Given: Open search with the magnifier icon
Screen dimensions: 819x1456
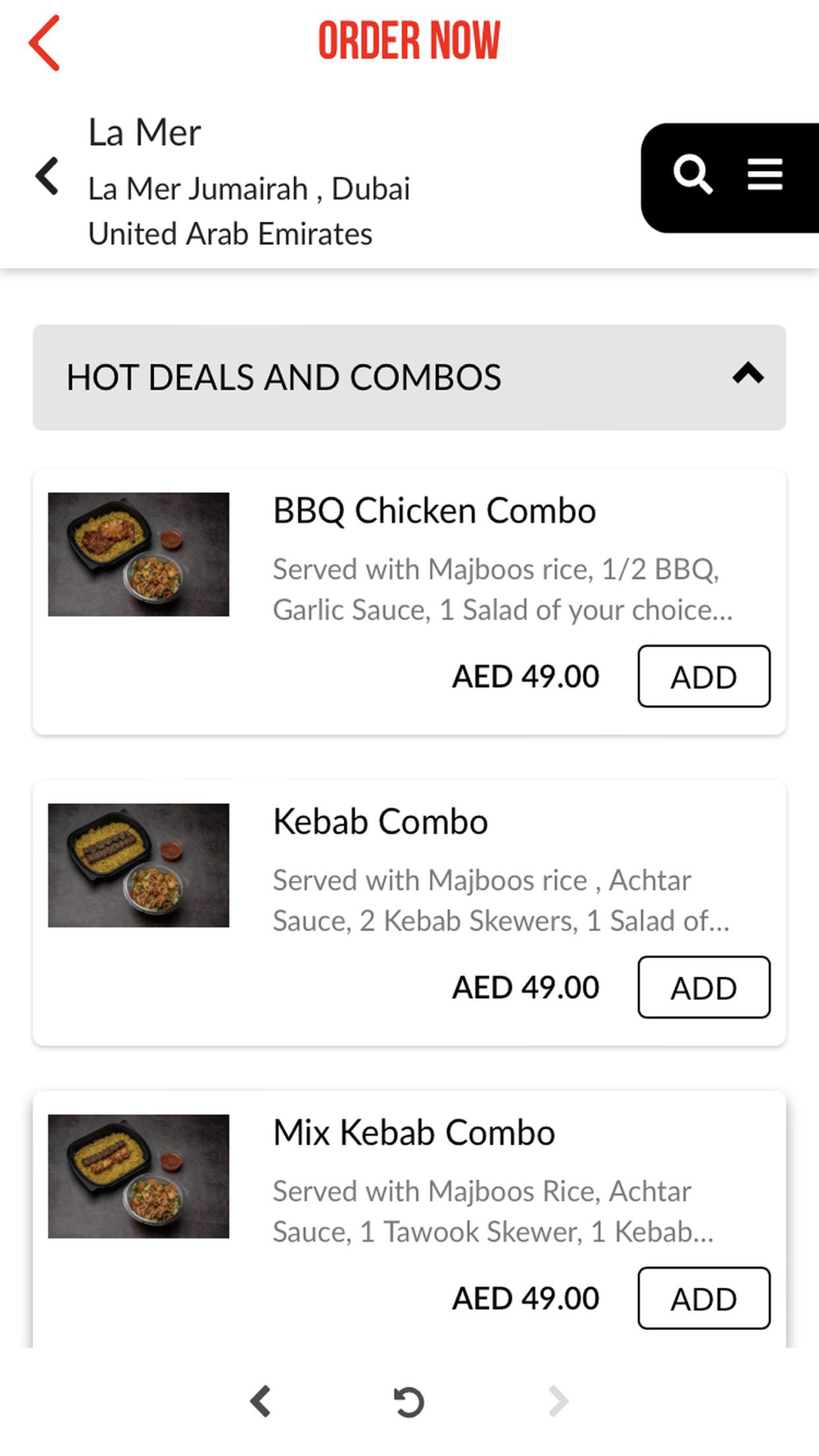Looking at the screenshot, I should (692, 174).
